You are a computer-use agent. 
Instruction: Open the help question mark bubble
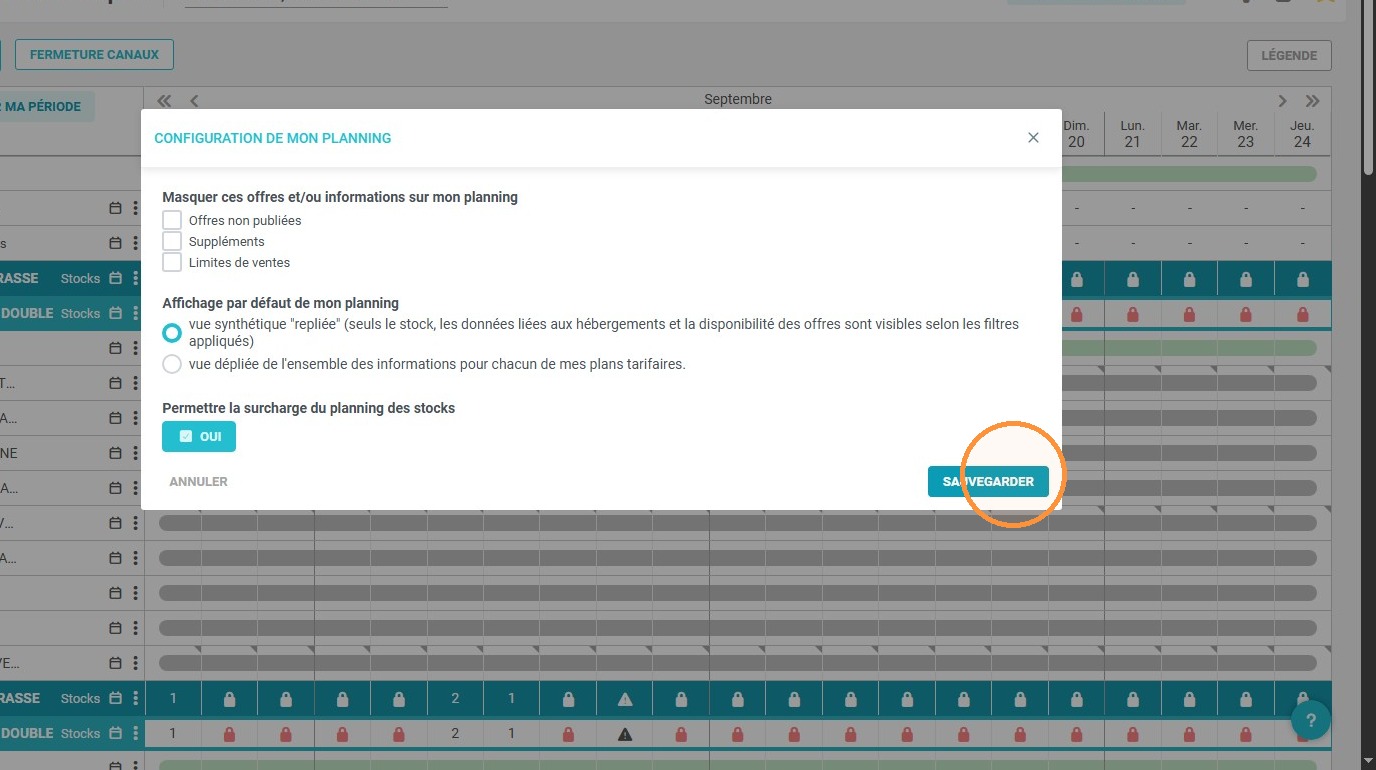pos(1311,720)
